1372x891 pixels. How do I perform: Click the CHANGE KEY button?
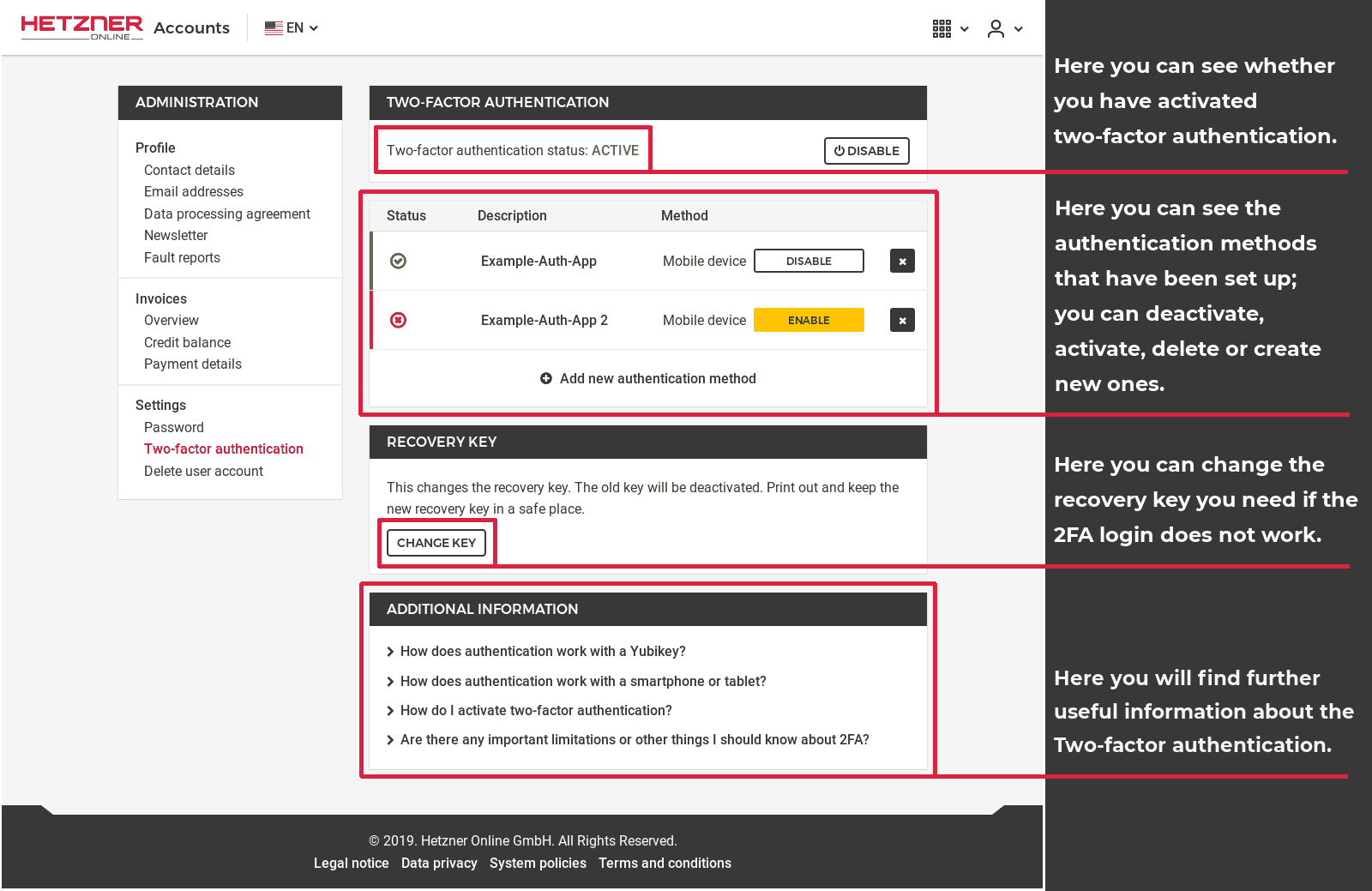point(436,542)
